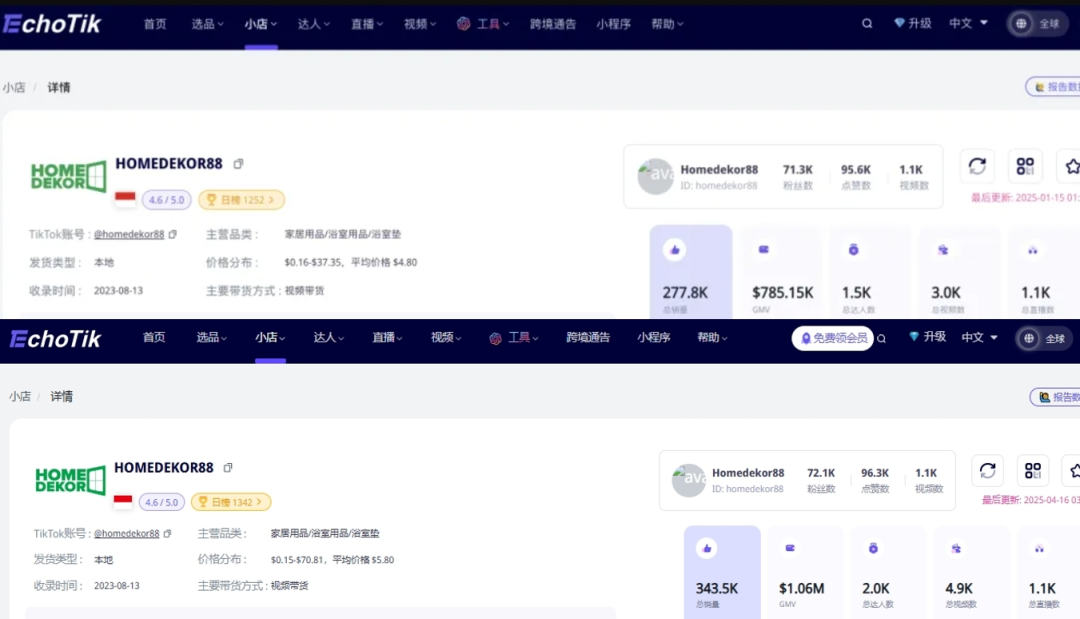Image resolution: width=1080 pixels, height=619 pixels.
Task: Open 跨境通告 in the header containing 免费领会员
Action: (588, 338)
